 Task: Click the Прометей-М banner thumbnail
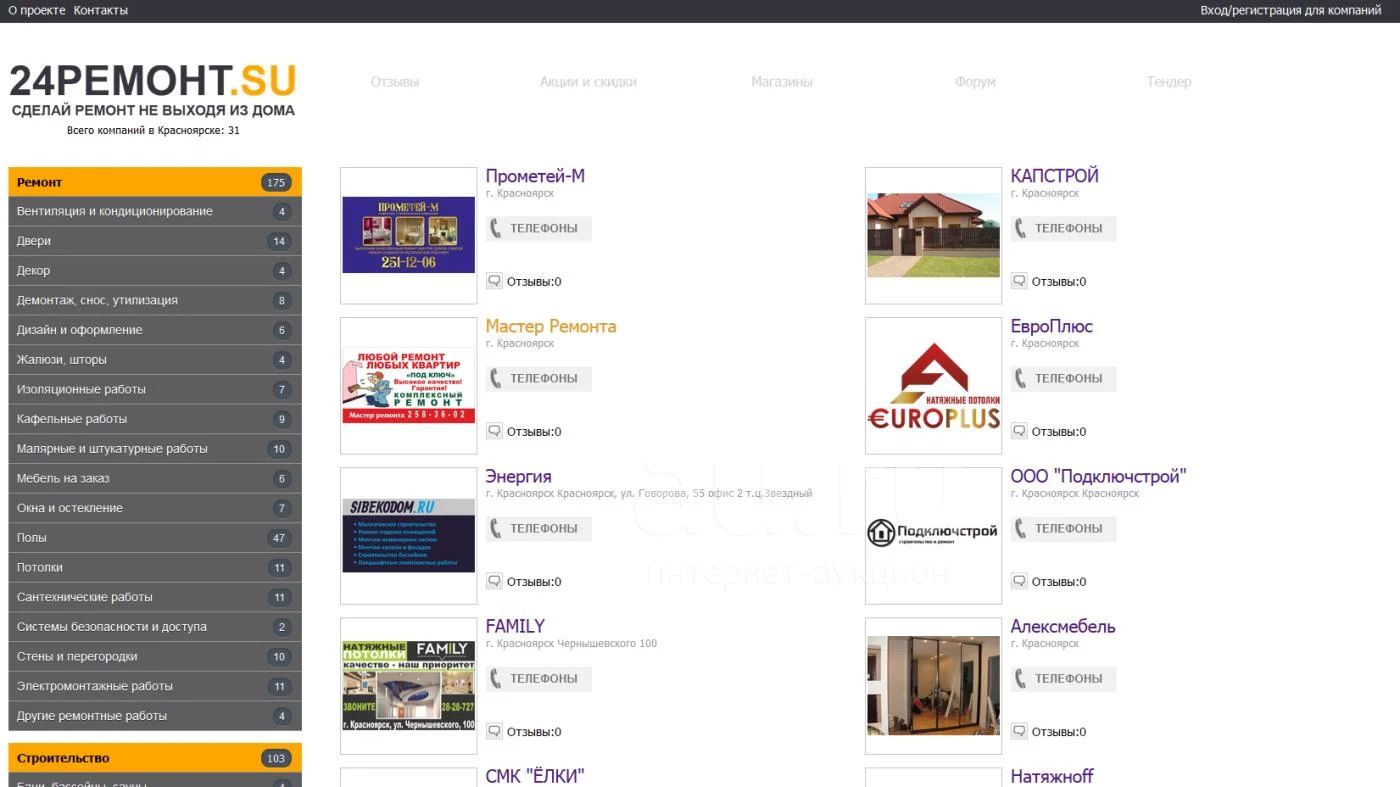tap(409, 235)
